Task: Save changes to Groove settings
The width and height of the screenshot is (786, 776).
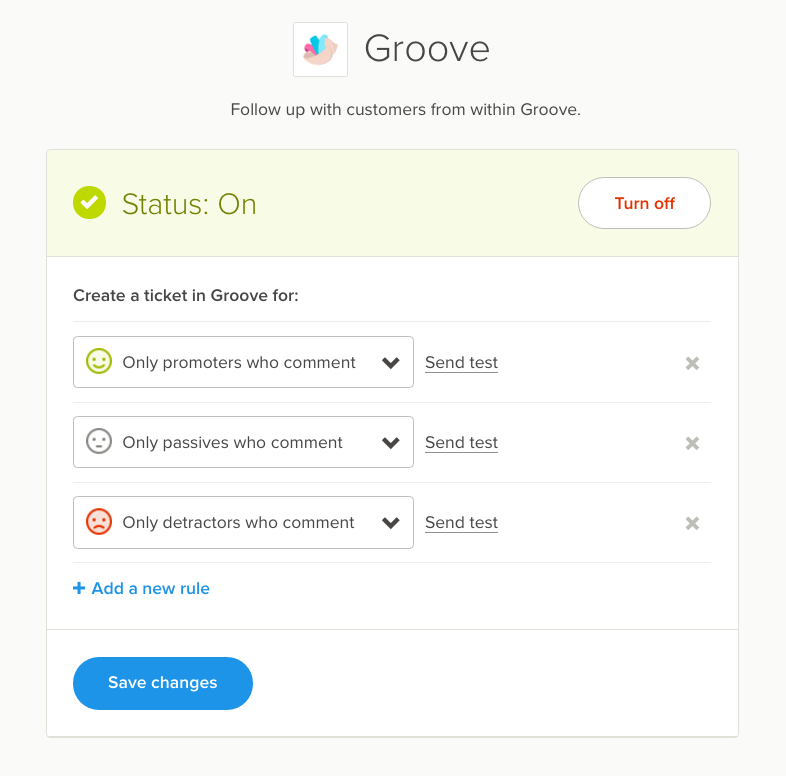Action: pyautogui.click(x=163, y=683)
